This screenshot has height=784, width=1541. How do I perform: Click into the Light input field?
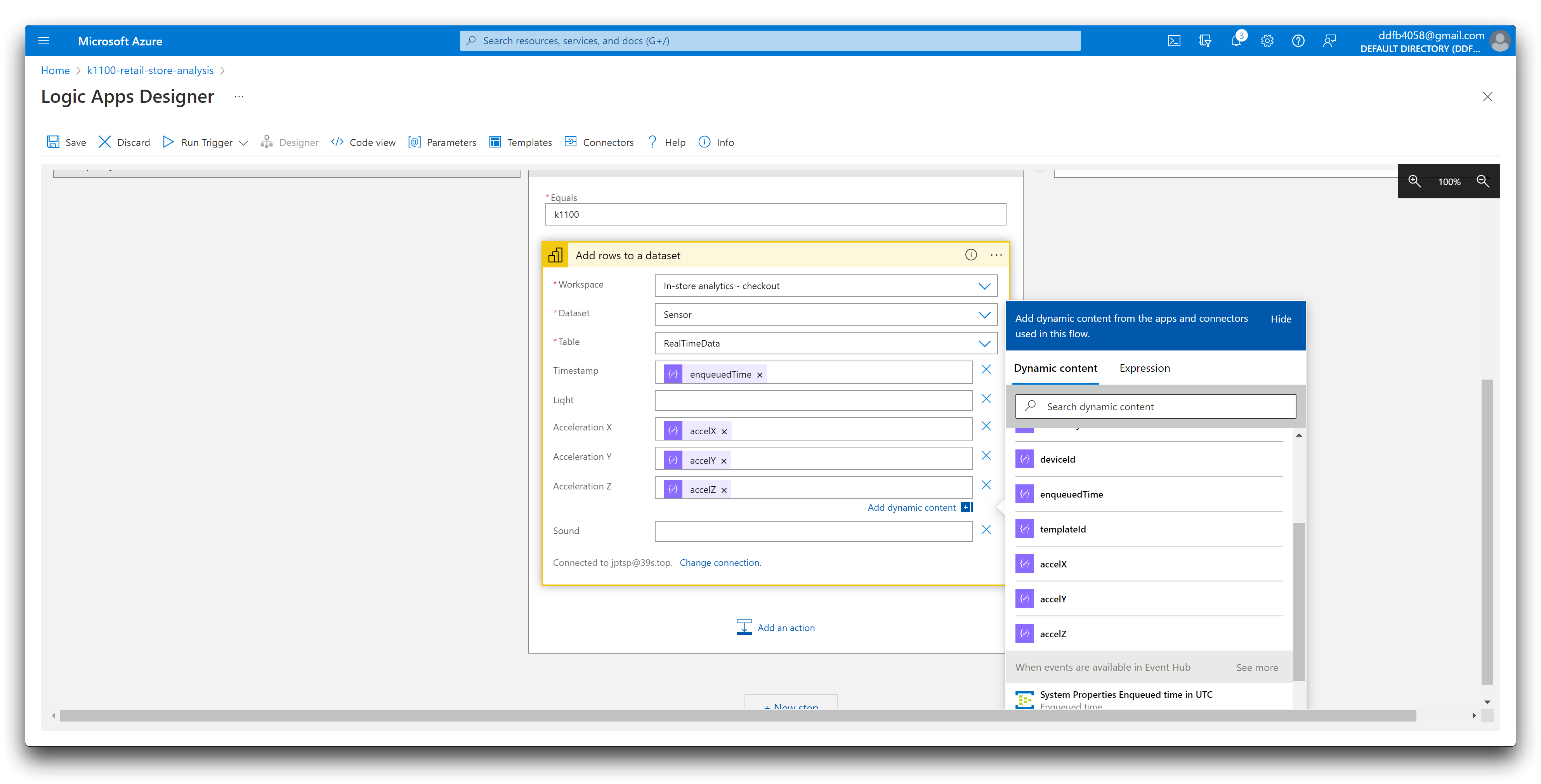[813, 400]
